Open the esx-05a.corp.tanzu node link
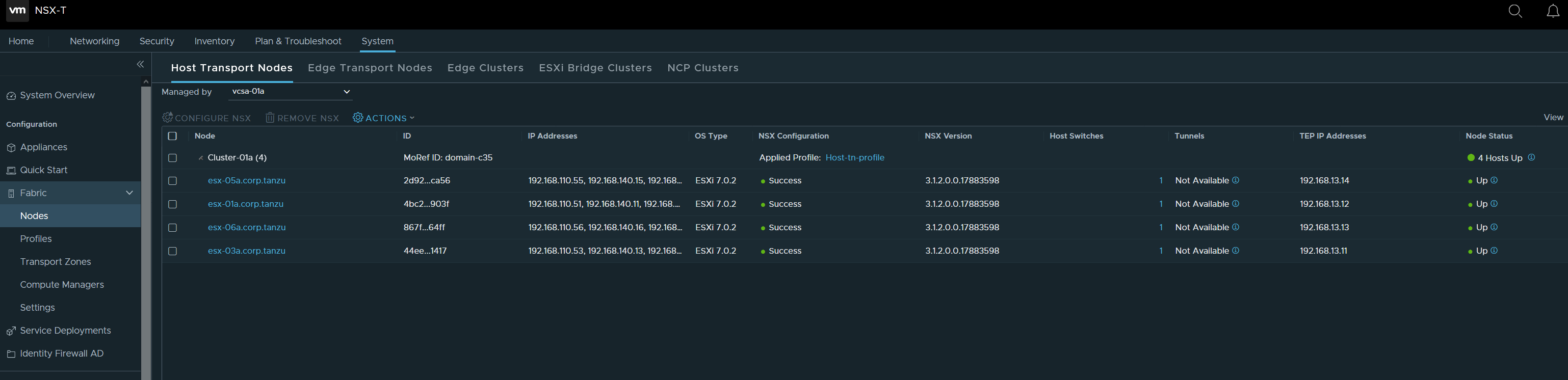The width and height of the screenshot is (1568, 380). click(247, 180)
